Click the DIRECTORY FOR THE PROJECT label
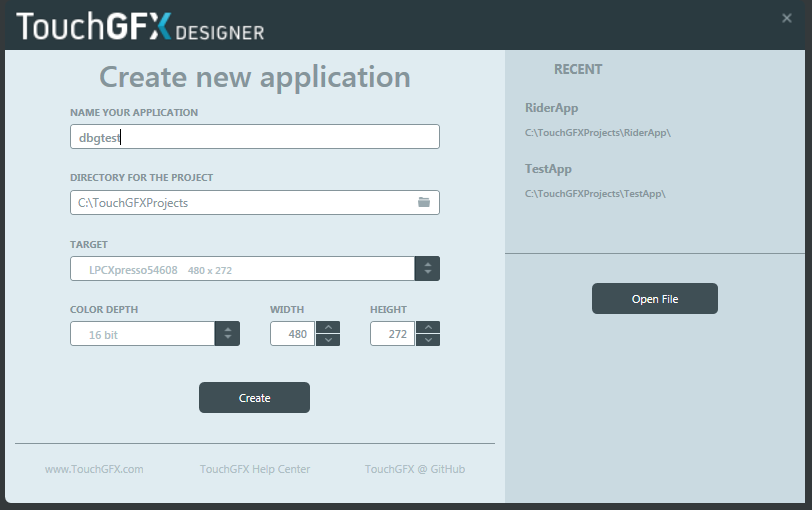This screenshot has width=812, height=510. (x=141, y=178)
